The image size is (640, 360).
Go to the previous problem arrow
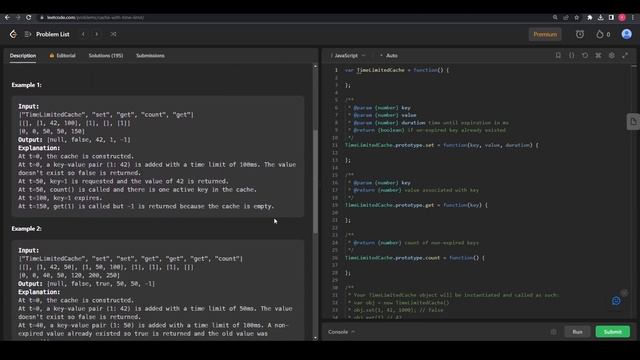pos(83,34)
